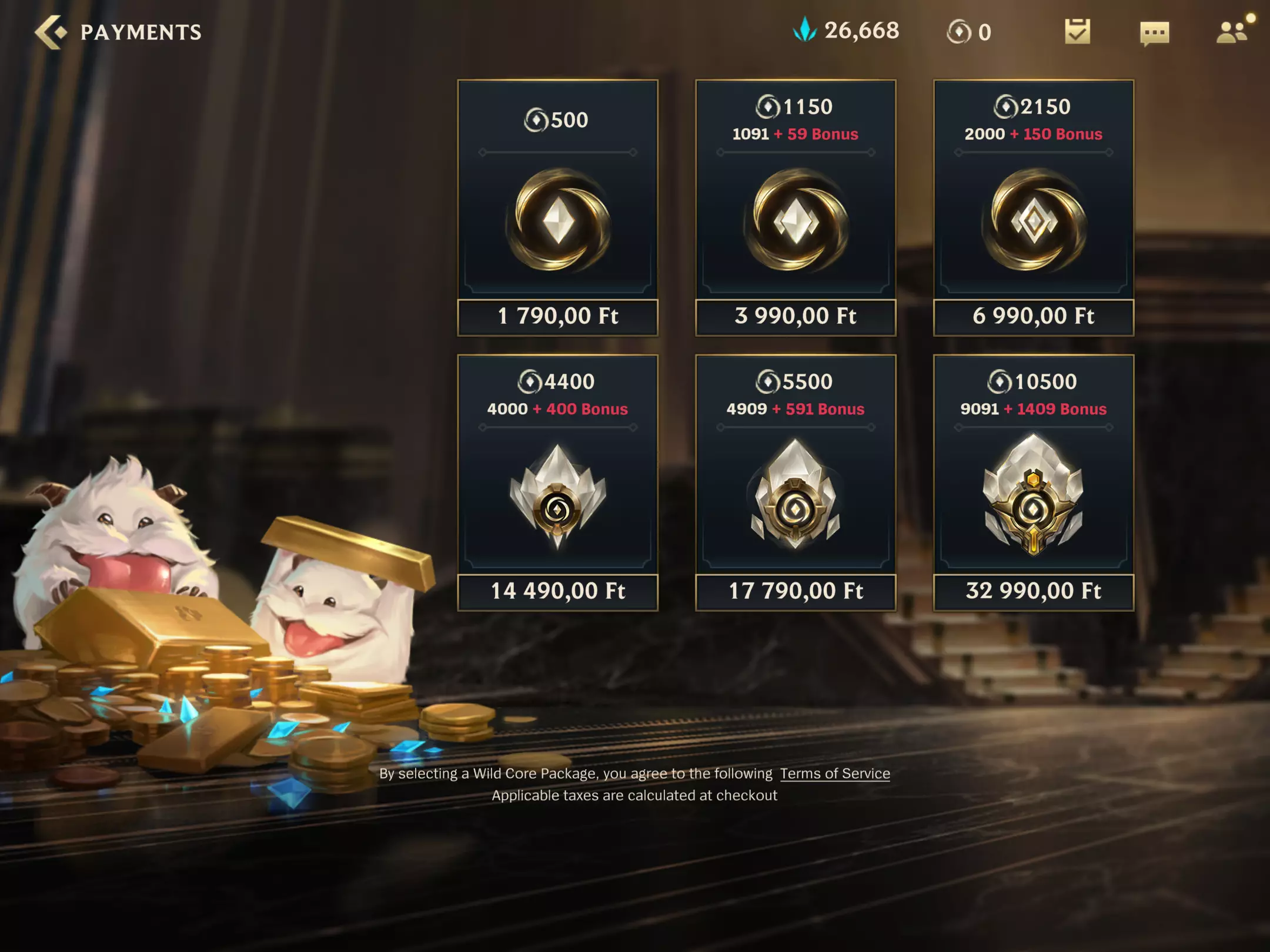
Task: Buy the pack for 17 790,00 Ft
Action: click(x=796, y=592)
